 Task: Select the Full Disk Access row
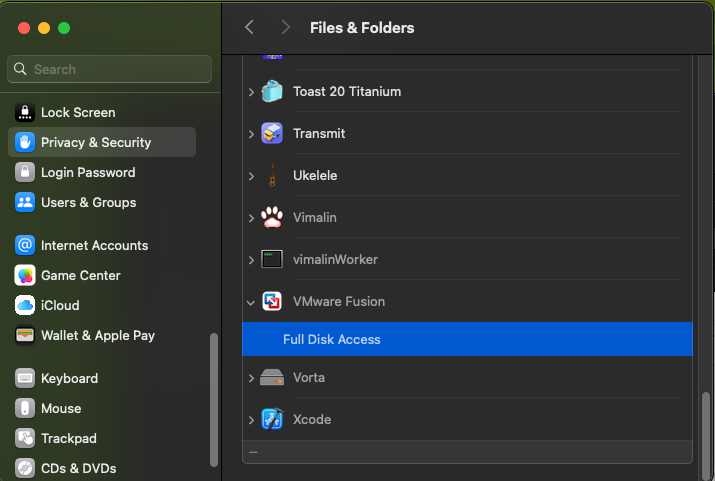click(x=467, y=339)
